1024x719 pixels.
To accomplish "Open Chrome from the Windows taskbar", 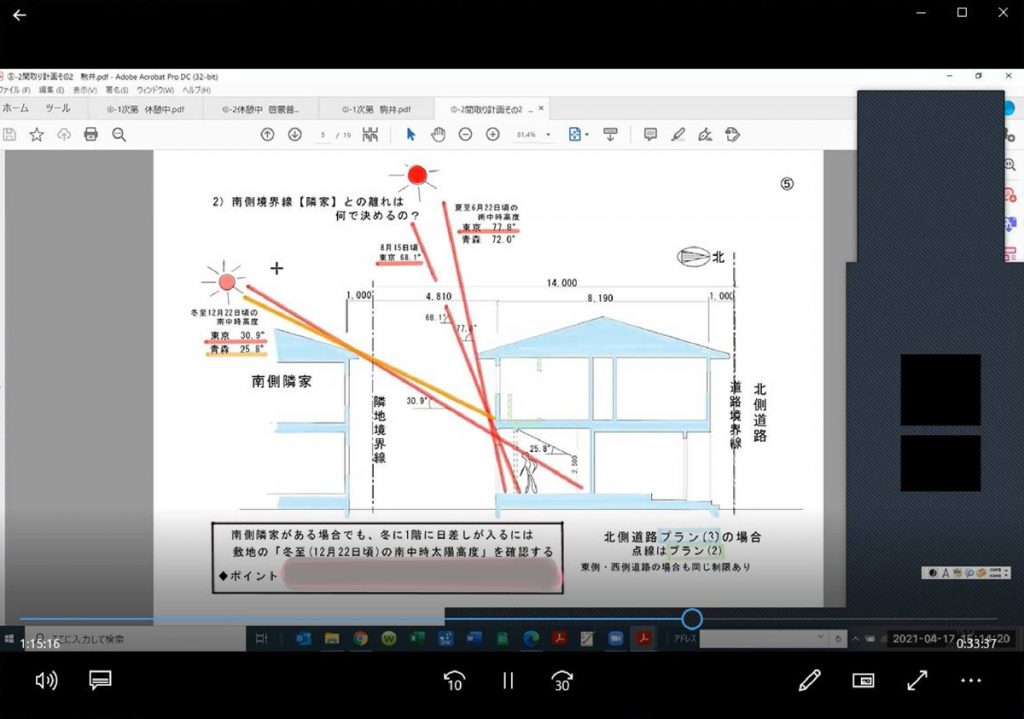I will click(360, 639).
